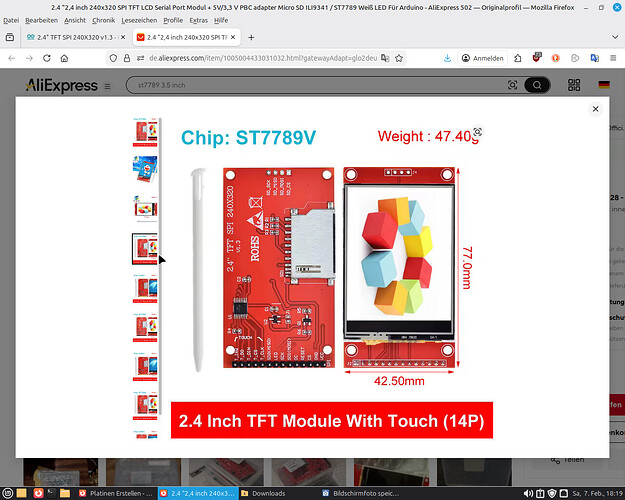
Task: Close the product image lightbox
Action: tap(596, 108)
